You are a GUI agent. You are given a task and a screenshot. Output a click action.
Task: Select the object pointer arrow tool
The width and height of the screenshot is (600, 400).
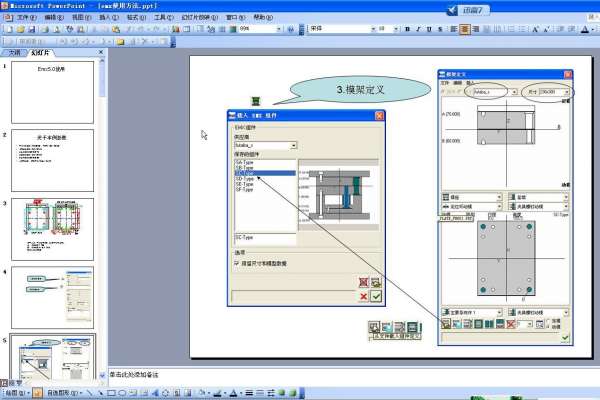(x=37, y=393)
